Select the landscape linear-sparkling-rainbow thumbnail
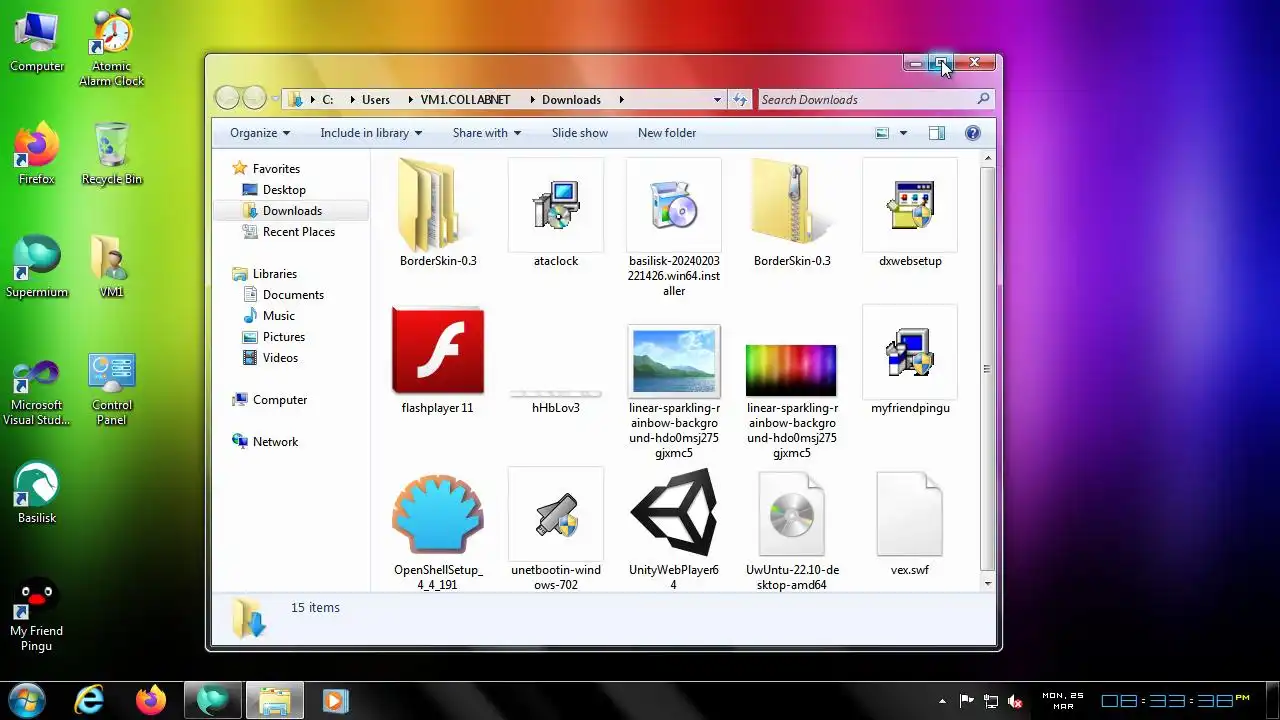The image size is (1280, 720). (x=674, y=390)
